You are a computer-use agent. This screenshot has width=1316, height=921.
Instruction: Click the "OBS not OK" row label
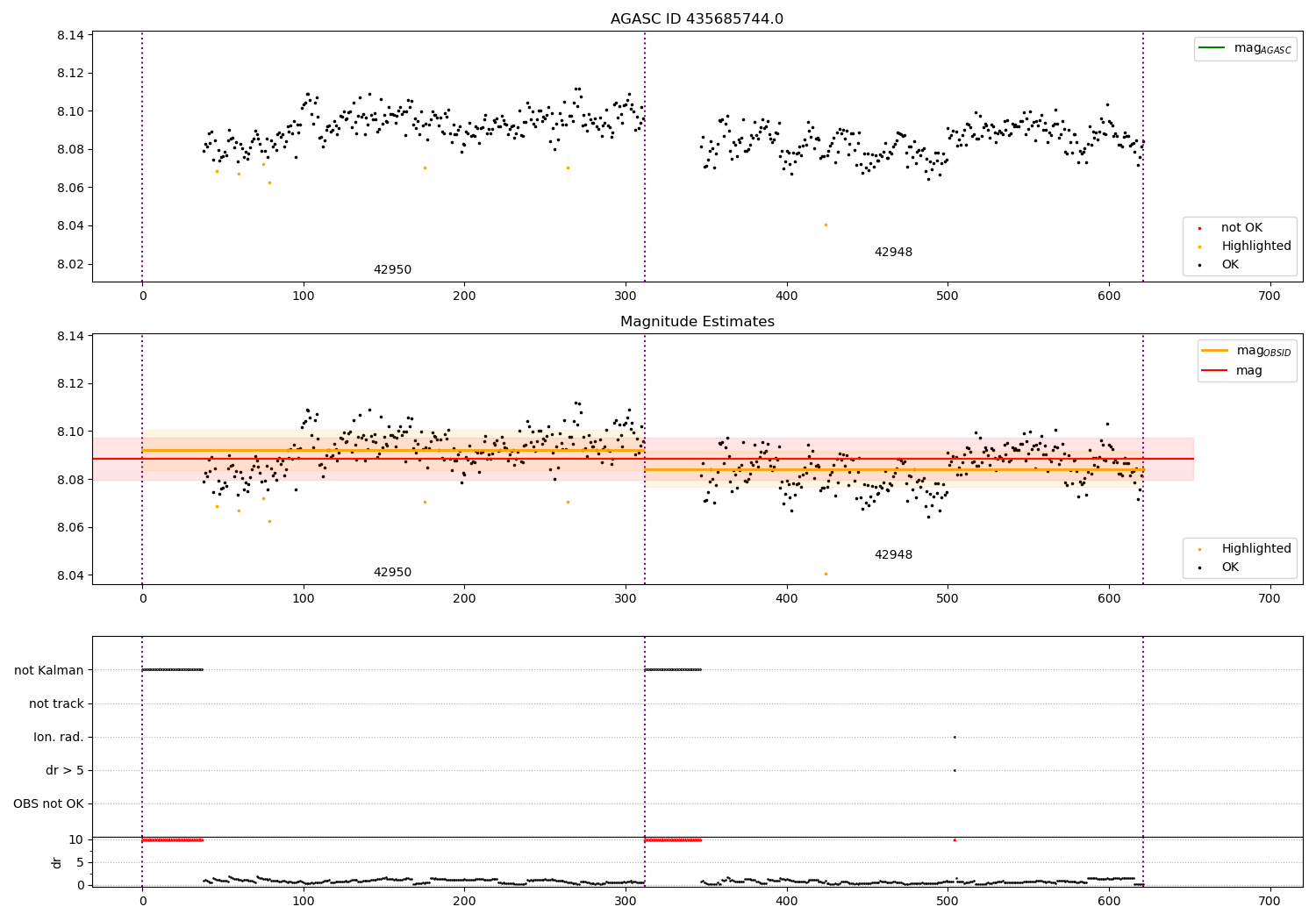click(48, 803)
